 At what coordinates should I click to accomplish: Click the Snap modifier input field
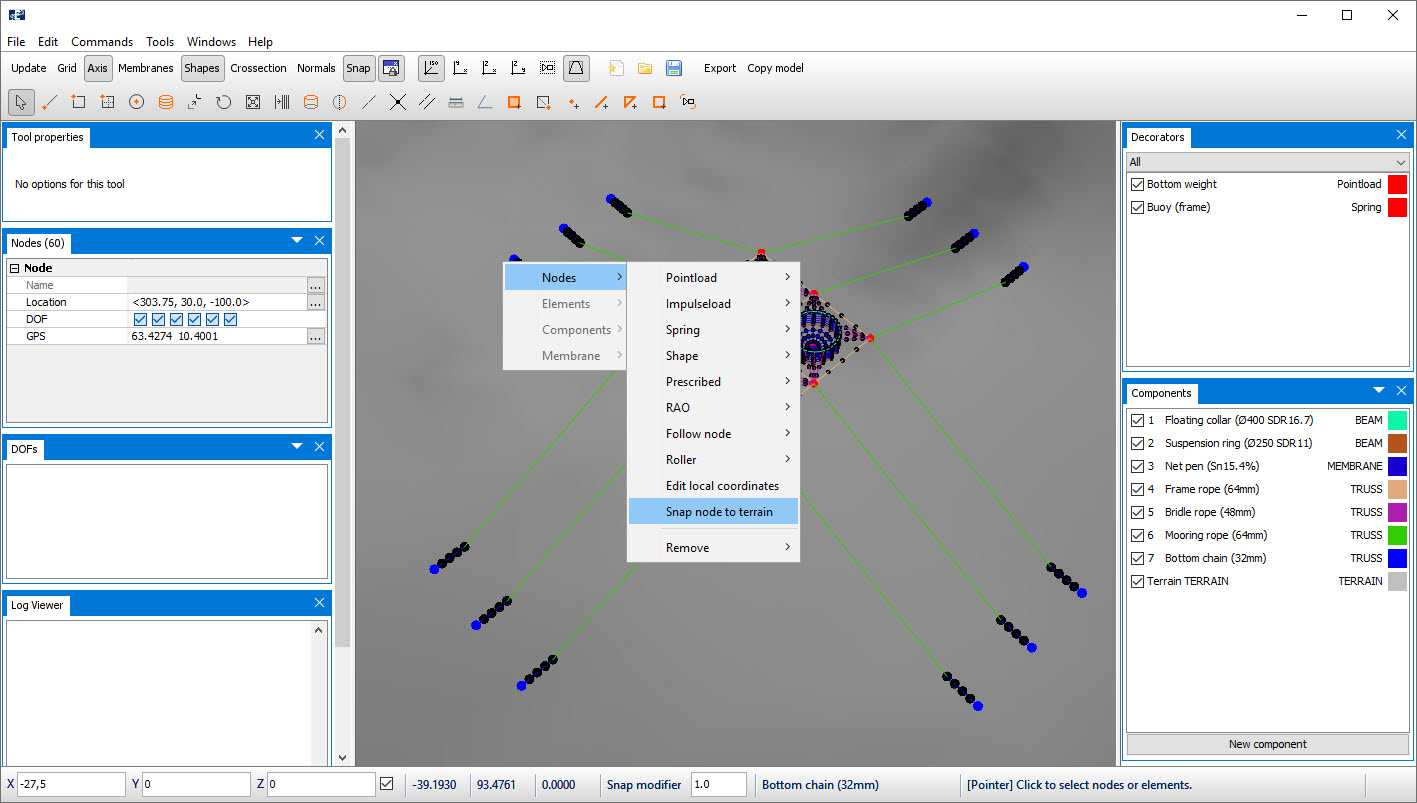tap(719, 785)
